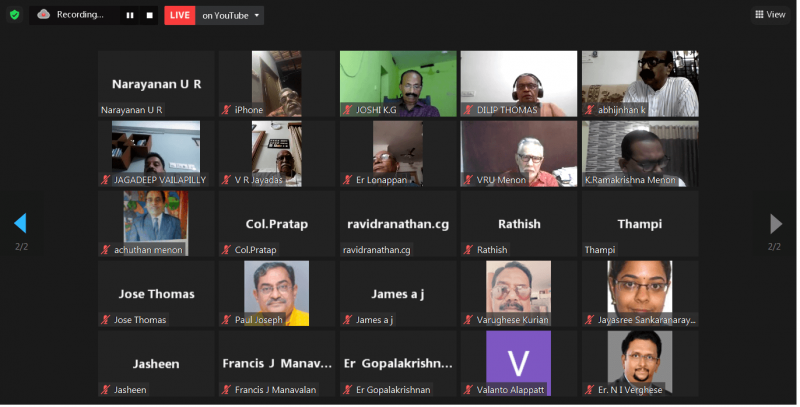Go to previous gallery page with blue arrow

coord(20,223)
